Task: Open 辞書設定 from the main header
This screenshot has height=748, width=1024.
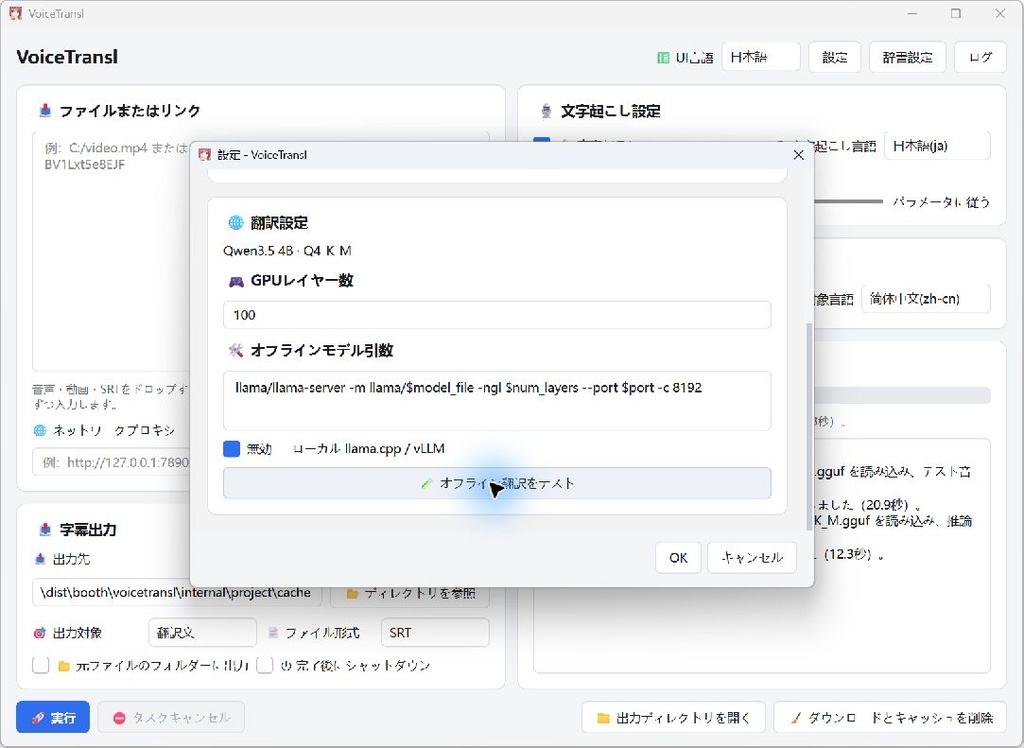Action: click(907, 57)
